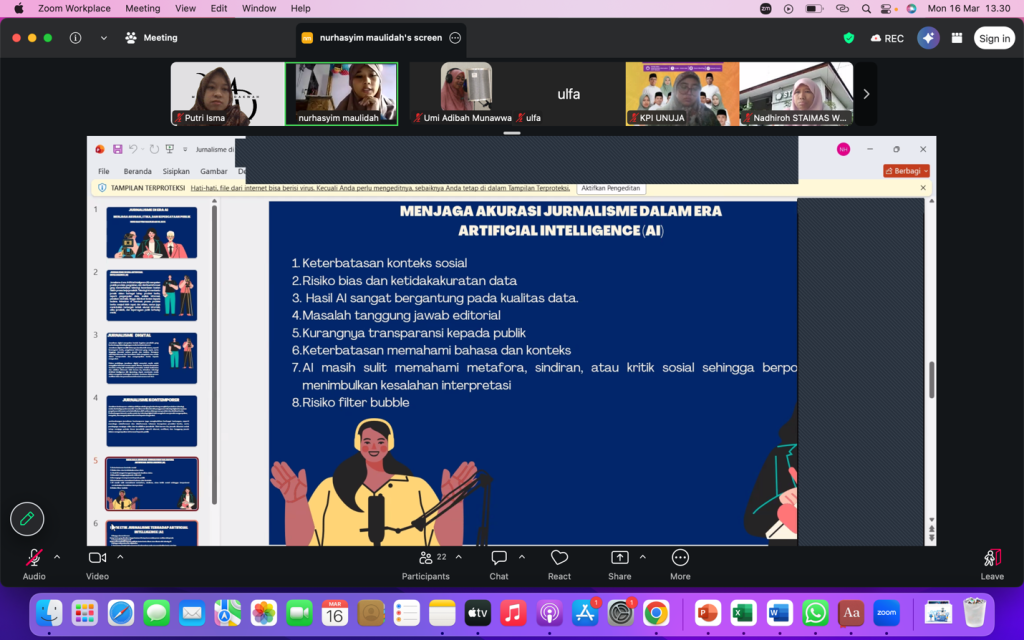Show next participants with right arrow
This screenshot has height=640, width=1024.
(x=866, y=94)
